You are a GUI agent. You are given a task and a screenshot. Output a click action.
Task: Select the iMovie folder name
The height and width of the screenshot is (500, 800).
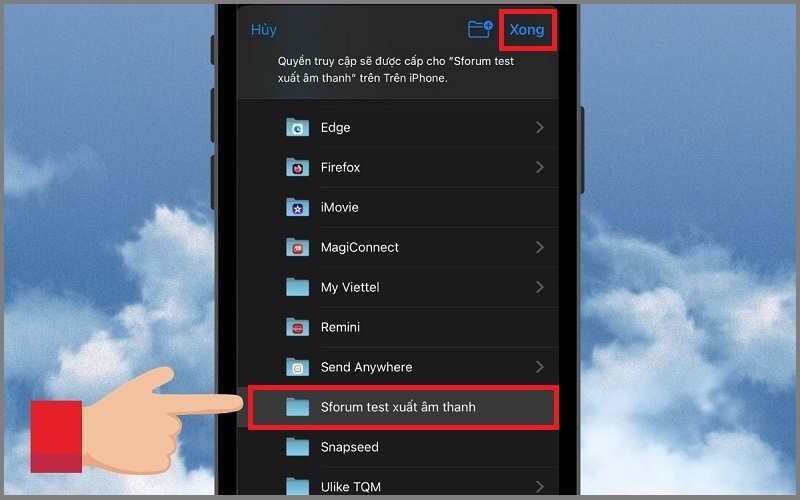(339, 207)
